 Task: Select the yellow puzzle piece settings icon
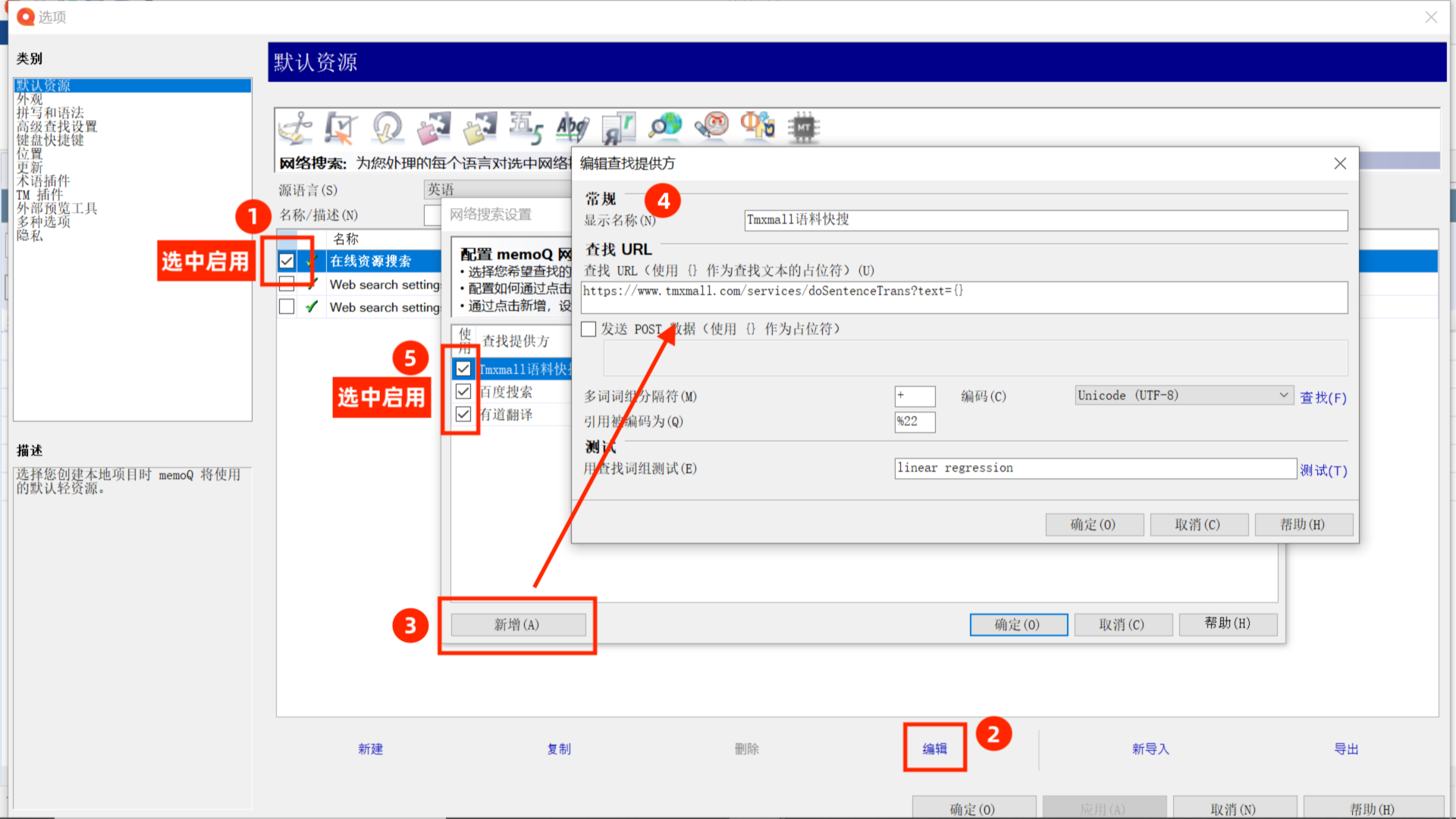pyautogui.click(x=480, y=127)
